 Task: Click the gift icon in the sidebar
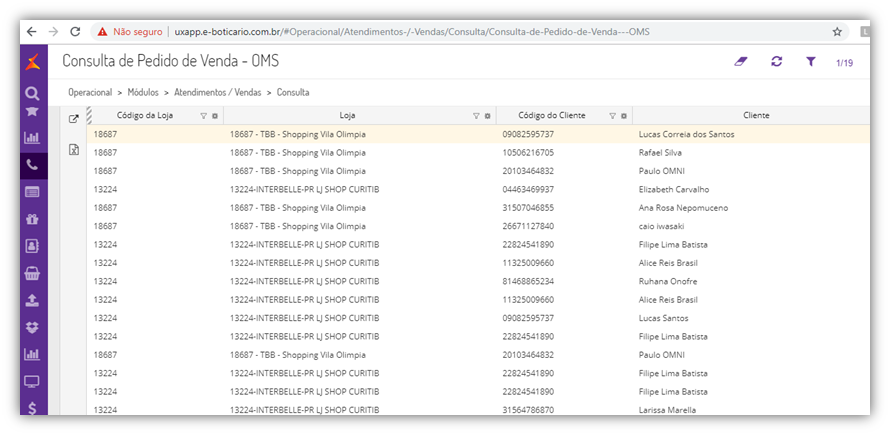[x=32, y=219]
